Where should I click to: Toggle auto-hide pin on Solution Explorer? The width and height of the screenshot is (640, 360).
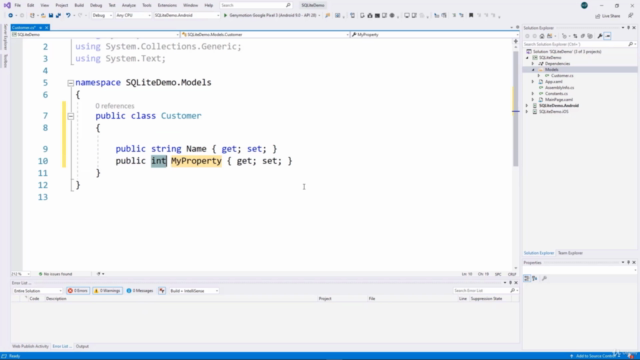tap(629, 28)
